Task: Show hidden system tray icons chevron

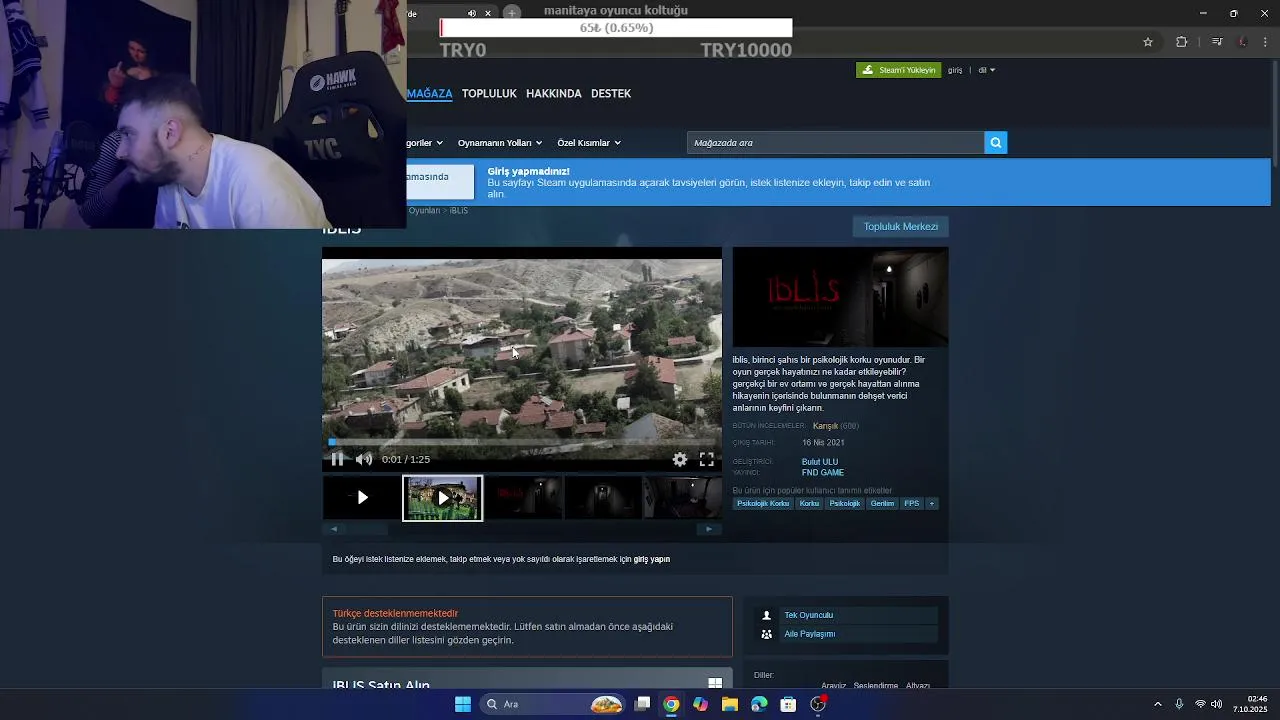Action: click(x=1158, y=704)
